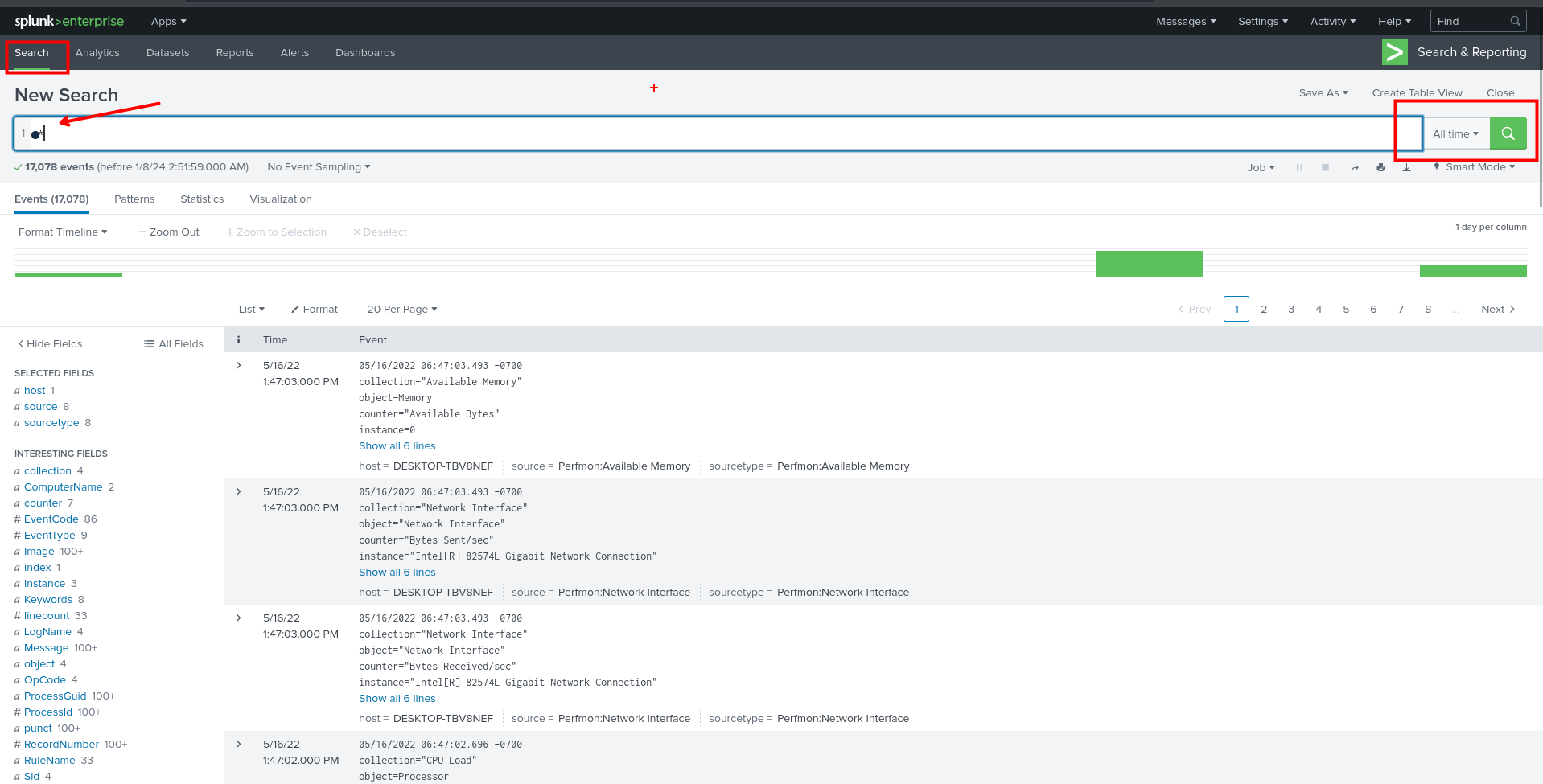Click the Zoom Out timeline button

169,232
